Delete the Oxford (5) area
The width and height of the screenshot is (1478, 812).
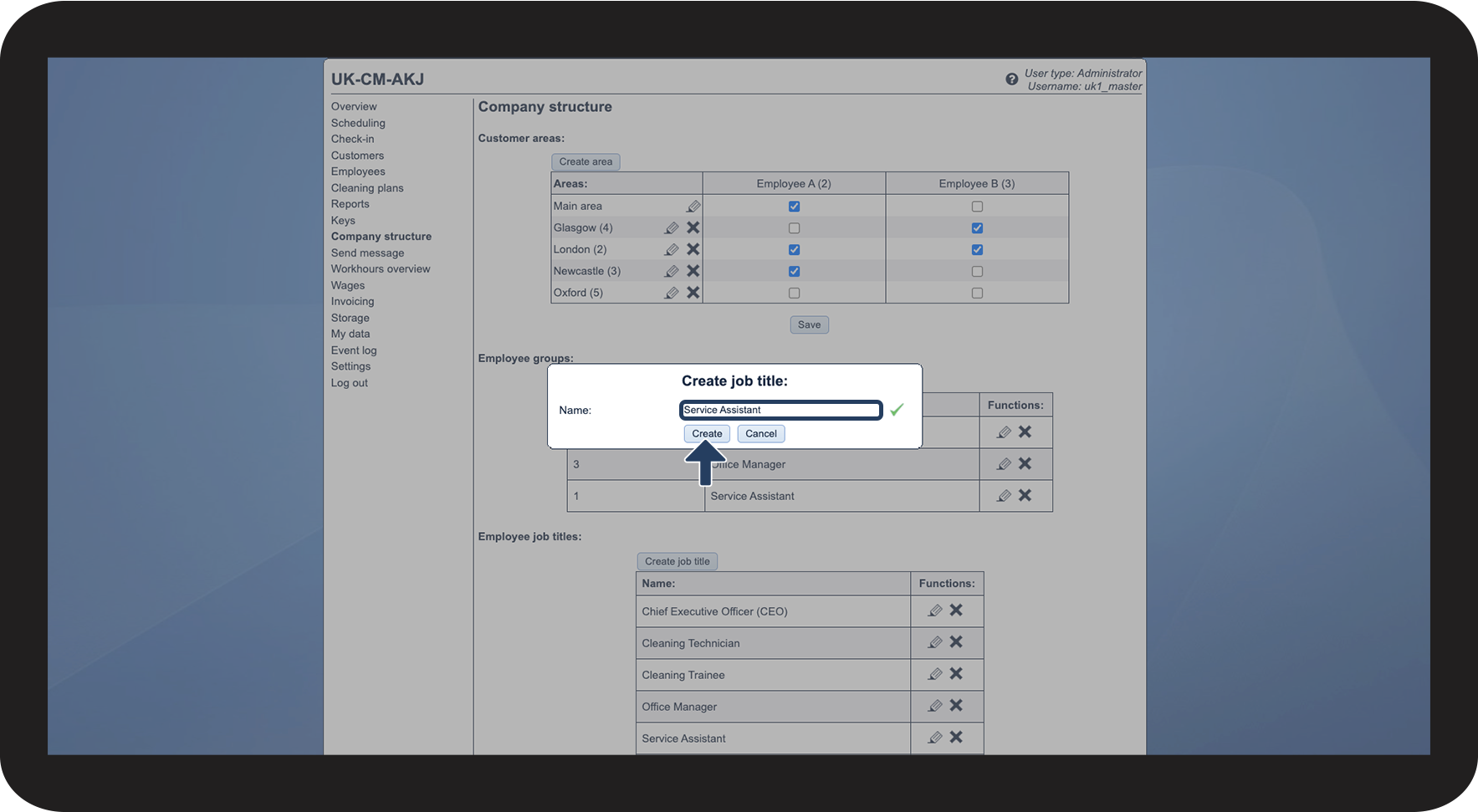[x=693, y=293]
